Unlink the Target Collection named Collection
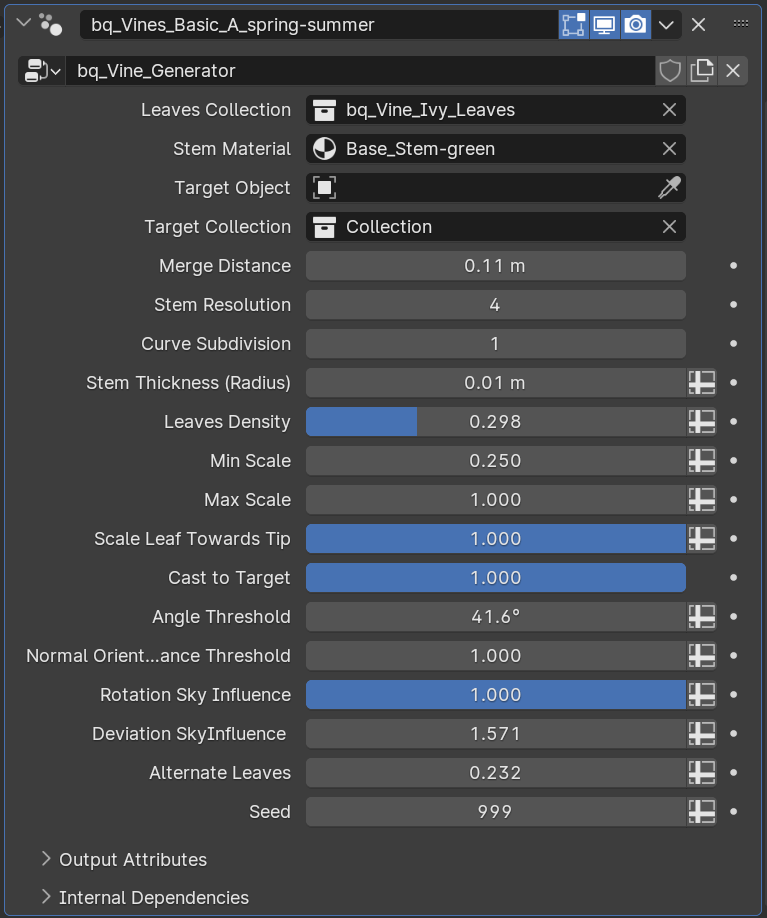767x918 pixels. click(668, 226)
